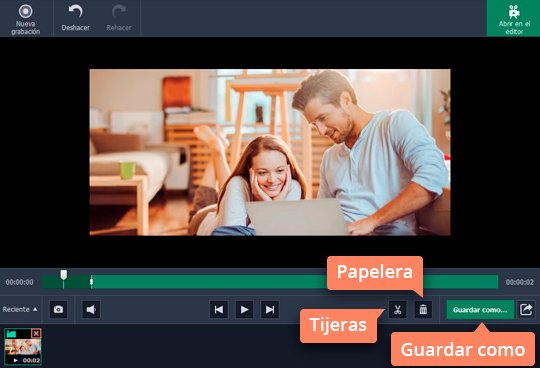Image resolution: width=540 pixels, height=368 pixels.
Task: Start a new recording with Nueva grabación
Action: point(25,19)
